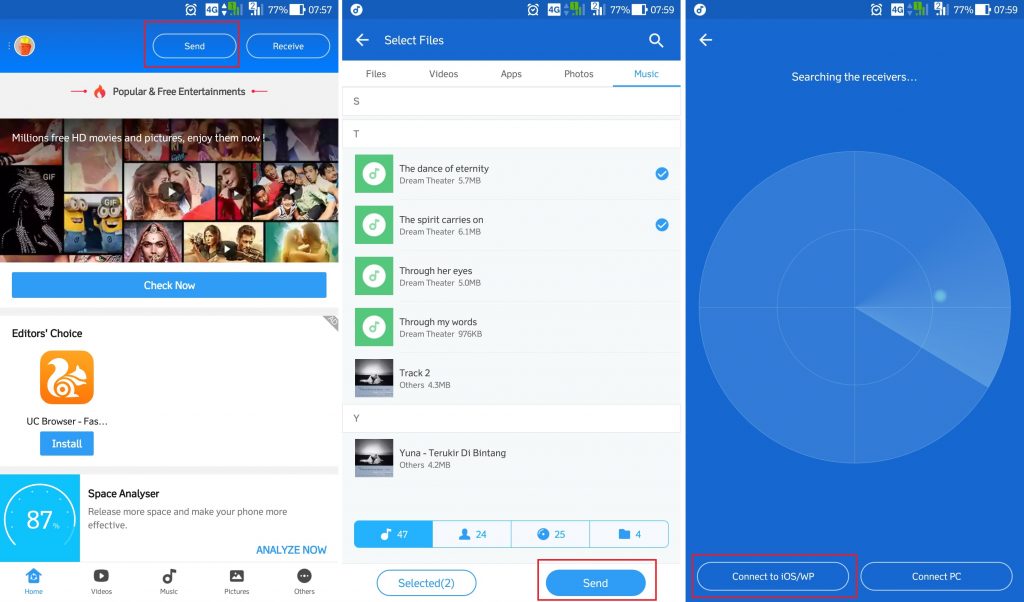Open the Selected(2) list
The height and width of the screenshot is (602, 1024).
(x=426, y=583)
